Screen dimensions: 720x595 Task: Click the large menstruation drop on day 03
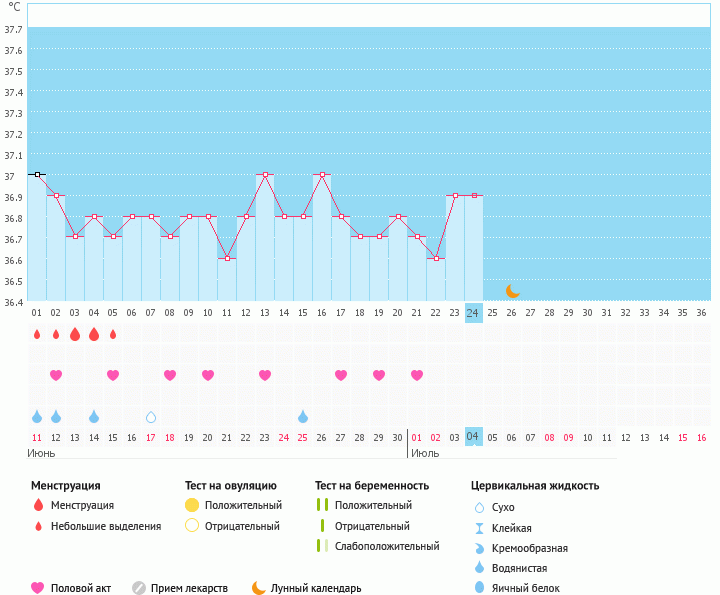(x=75, y=334)
